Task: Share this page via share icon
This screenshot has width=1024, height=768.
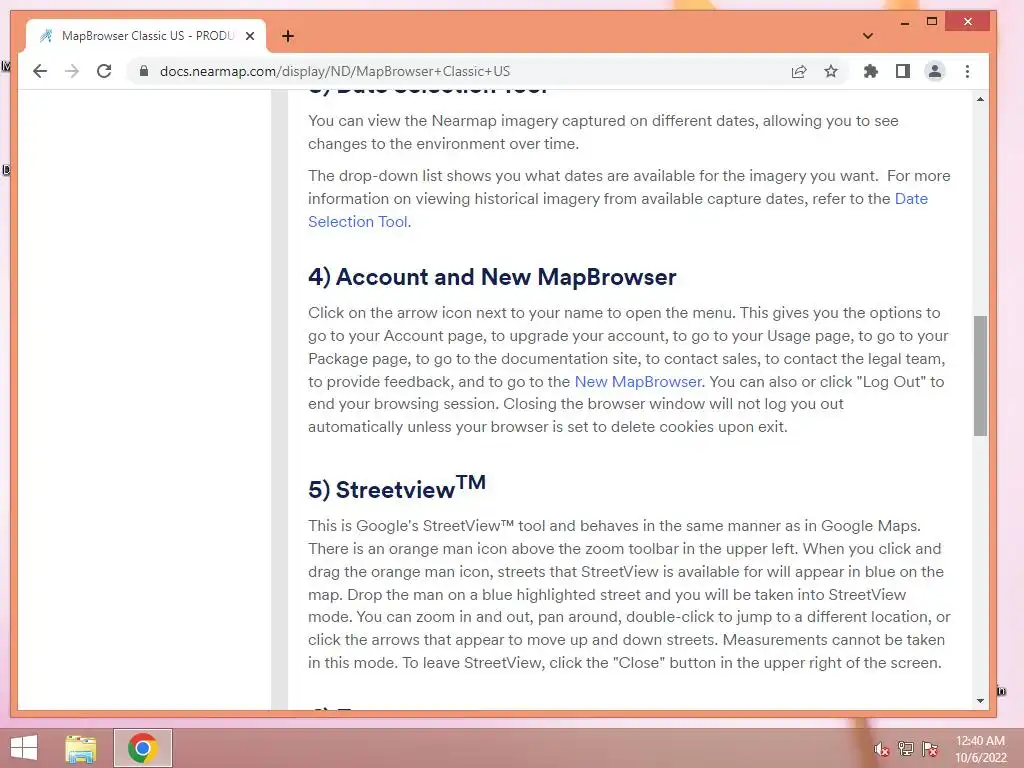Action: pos(799,71)
